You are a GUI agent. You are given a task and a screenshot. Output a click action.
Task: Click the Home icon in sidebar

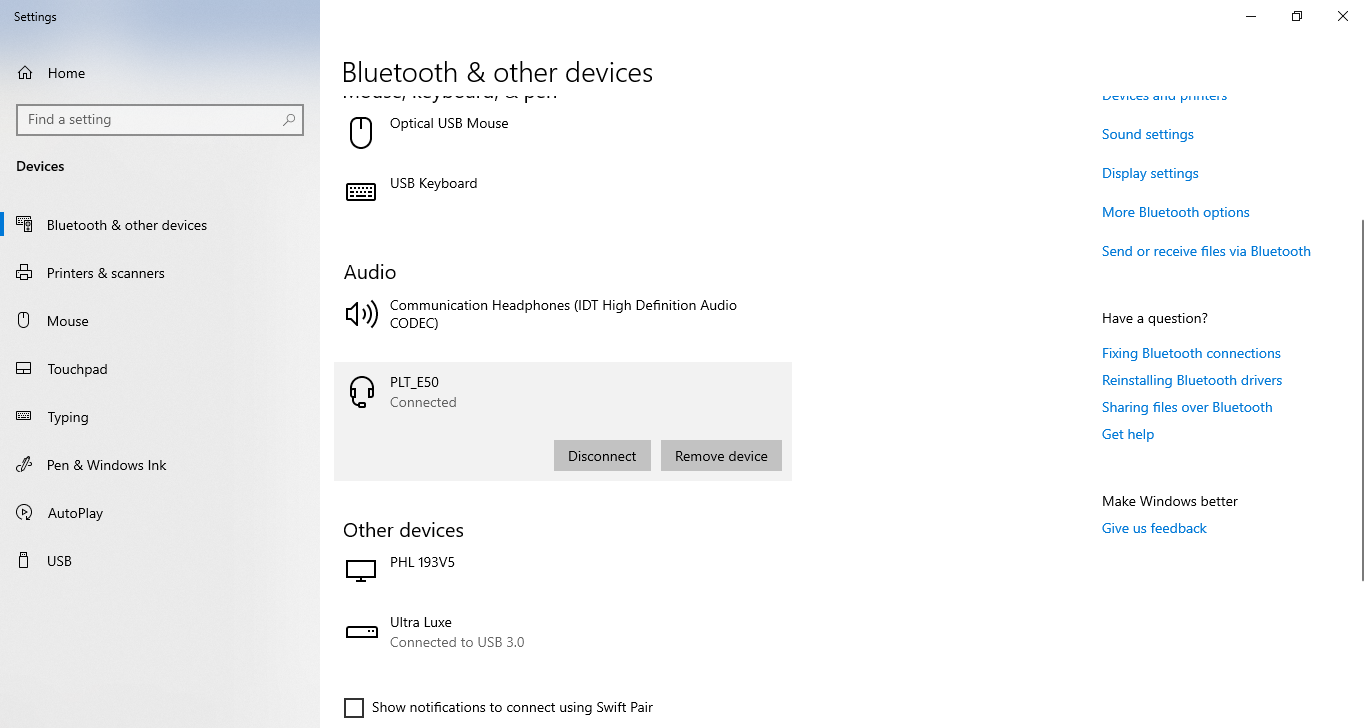[25, 73]
